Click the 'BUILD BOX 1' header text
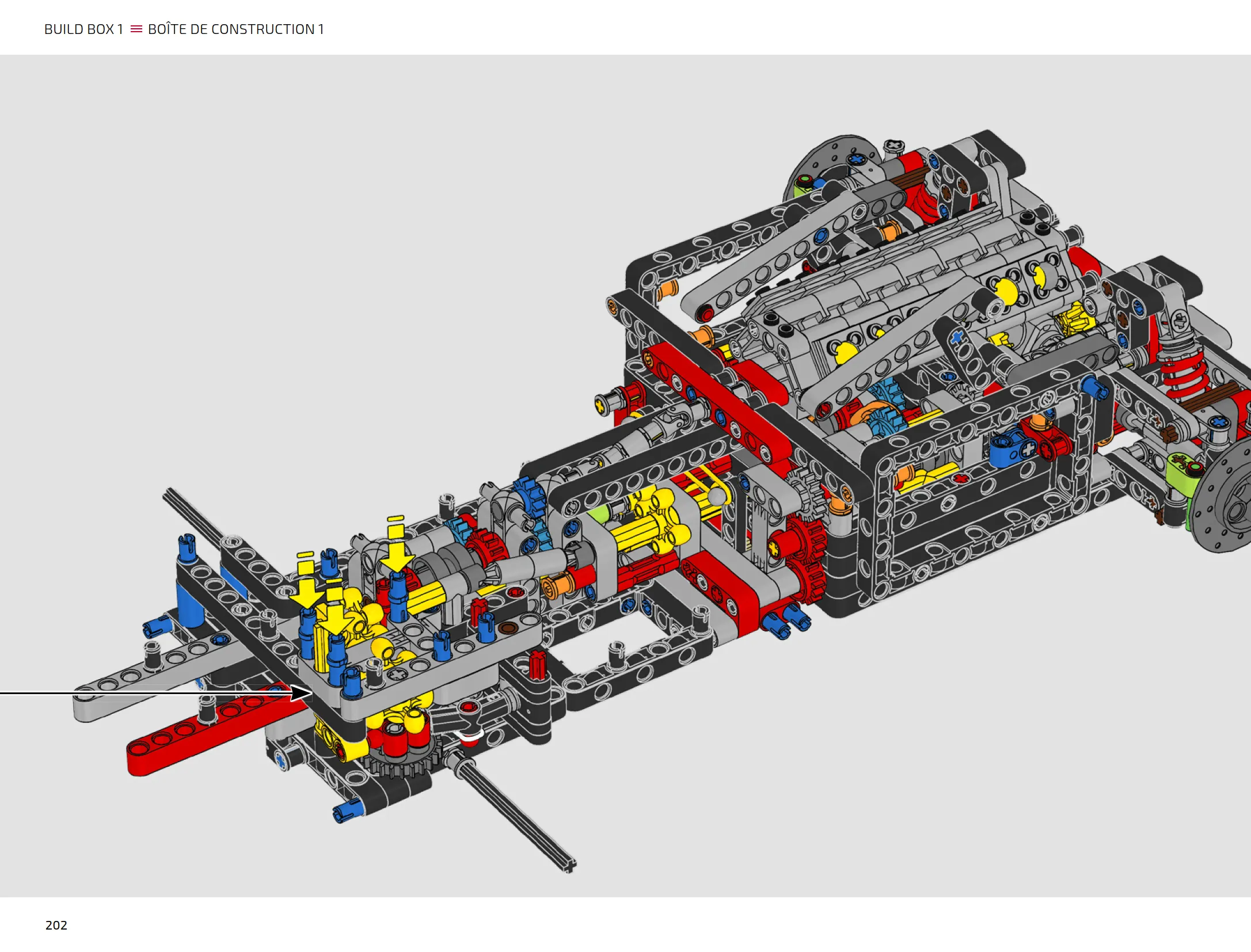 coord(83,29)
